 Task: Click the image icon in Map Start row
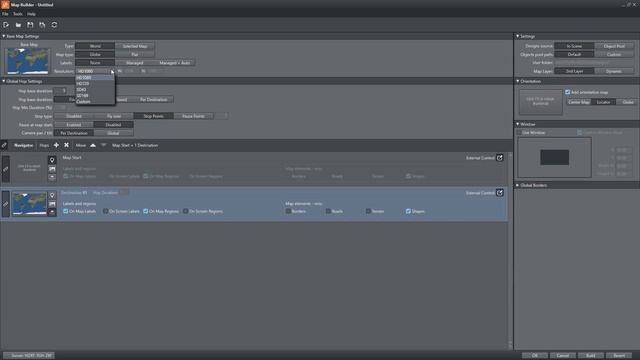[52, 169]
